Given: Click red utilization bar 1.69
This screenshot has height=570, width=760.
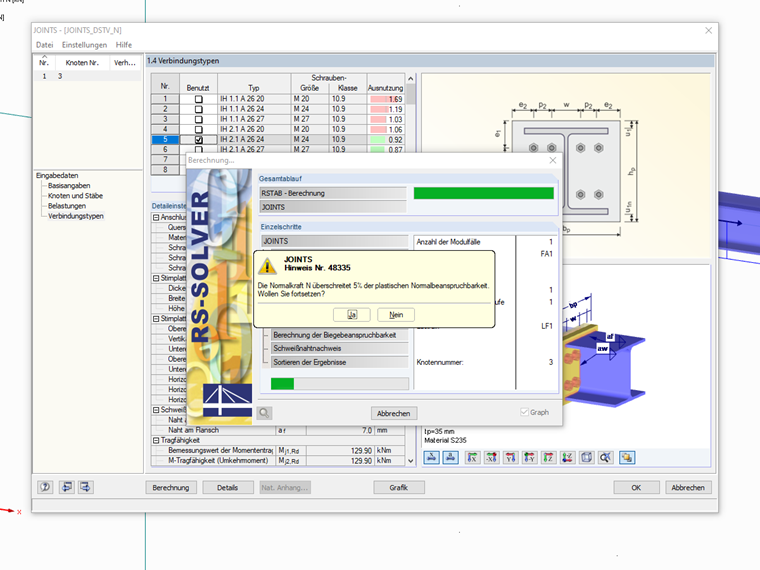Looking at the screenshot, I should pos(386,99).
